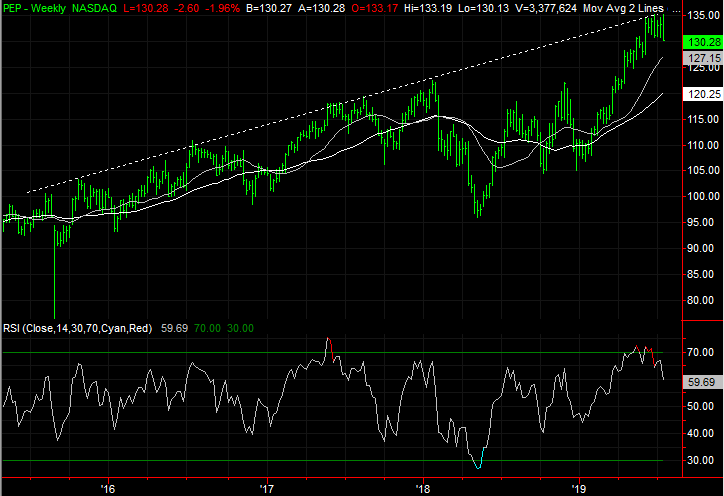724x496 pixels.
Task: Click the 127.15 moving average price tag
Action: click(x=703, y=58)
